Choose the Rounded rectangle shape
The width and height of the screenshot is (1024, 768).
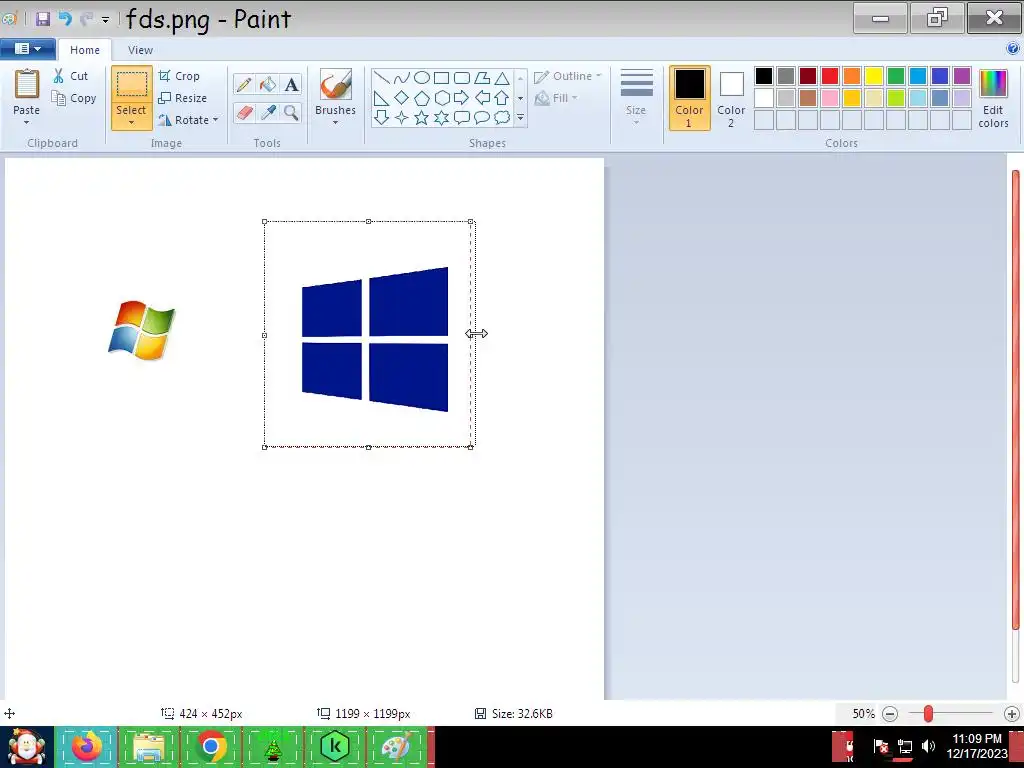click(462, 78)
